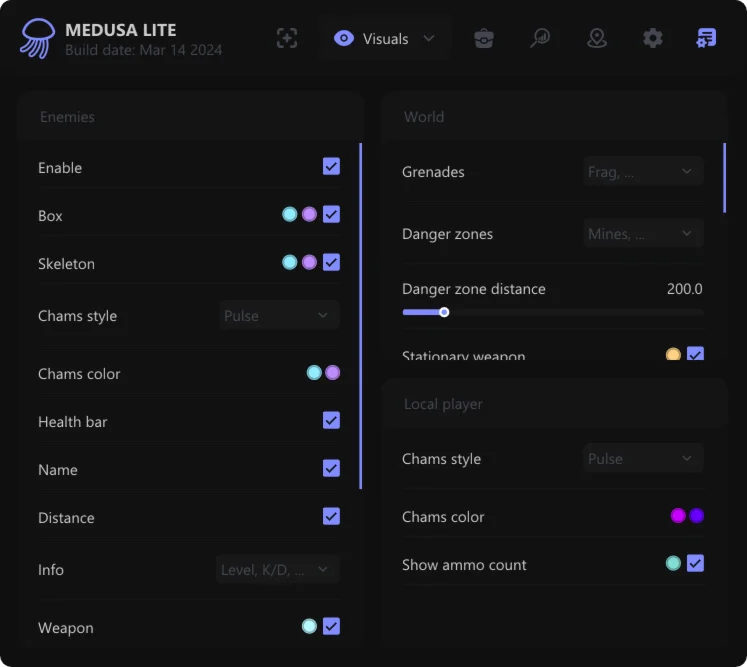
Task: Click the Skeleton label
Action: point(66,263)
